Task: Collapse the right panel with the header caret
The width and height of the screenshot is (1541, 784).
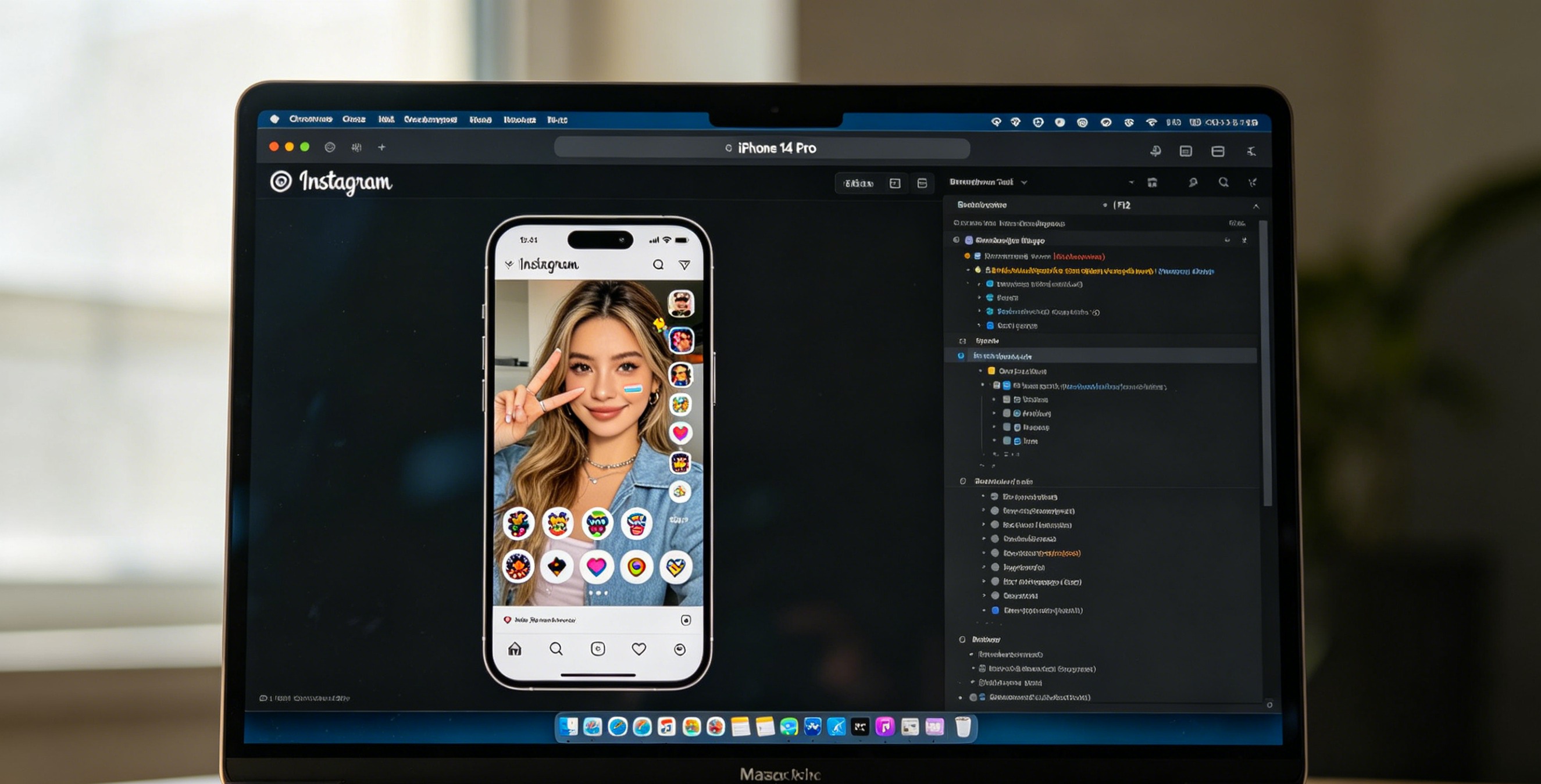Action: pos(1255,206)
